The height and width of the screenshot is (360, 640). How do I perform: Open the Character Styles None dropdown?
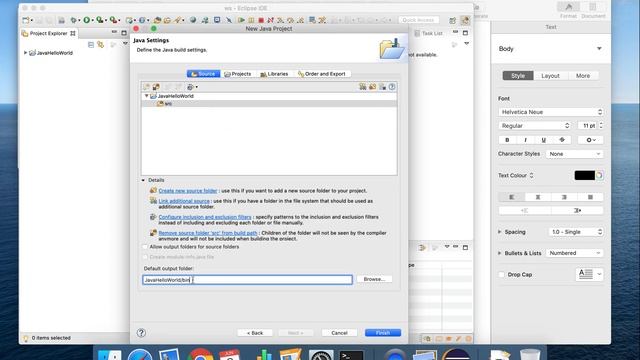(x=574, y=154)
